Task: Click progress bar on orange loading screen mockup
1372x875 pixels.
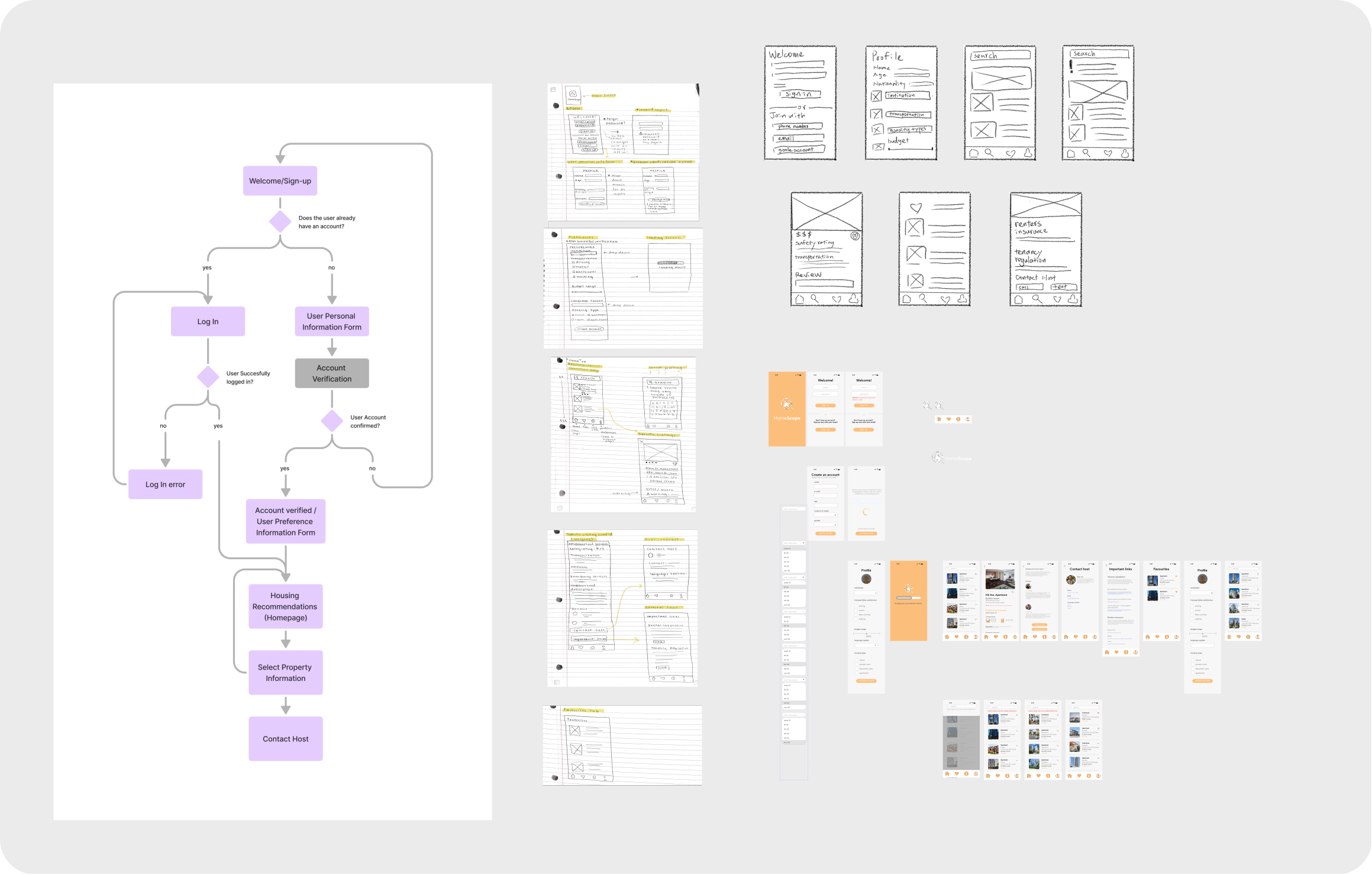Action: click(x=908, y=598)
